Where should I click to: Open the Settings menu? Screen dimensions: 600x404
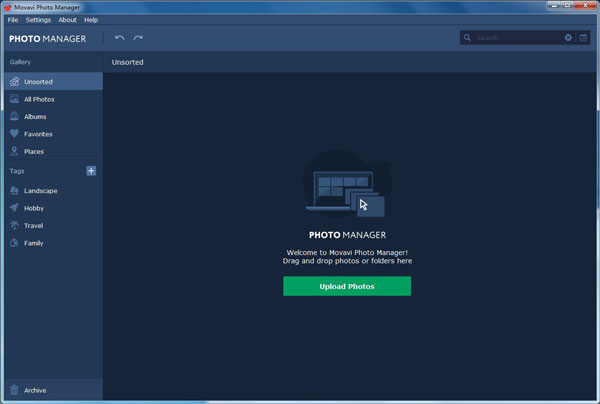tap(38, 20)
